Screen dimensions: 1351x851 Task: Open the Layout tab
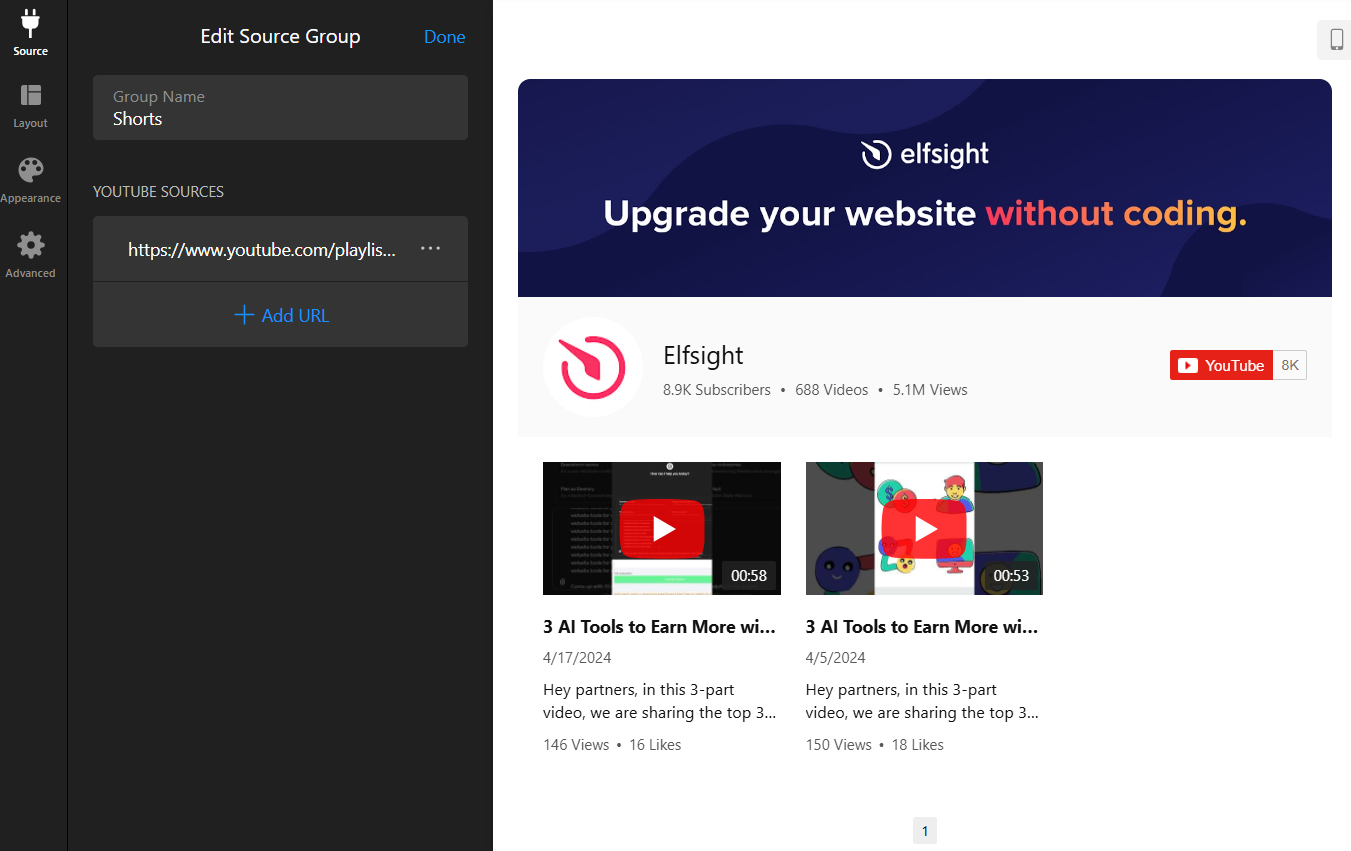coord(31,106)
